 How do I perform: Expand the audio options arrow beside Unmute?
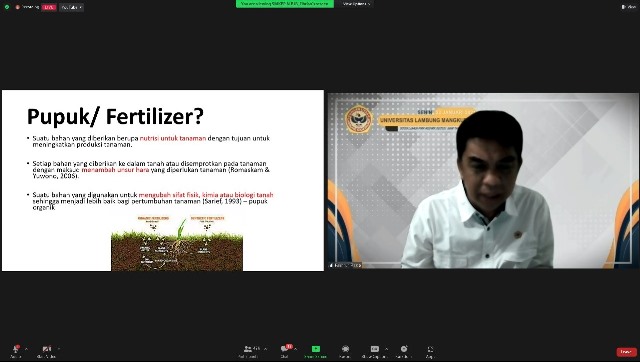(27, 349)
